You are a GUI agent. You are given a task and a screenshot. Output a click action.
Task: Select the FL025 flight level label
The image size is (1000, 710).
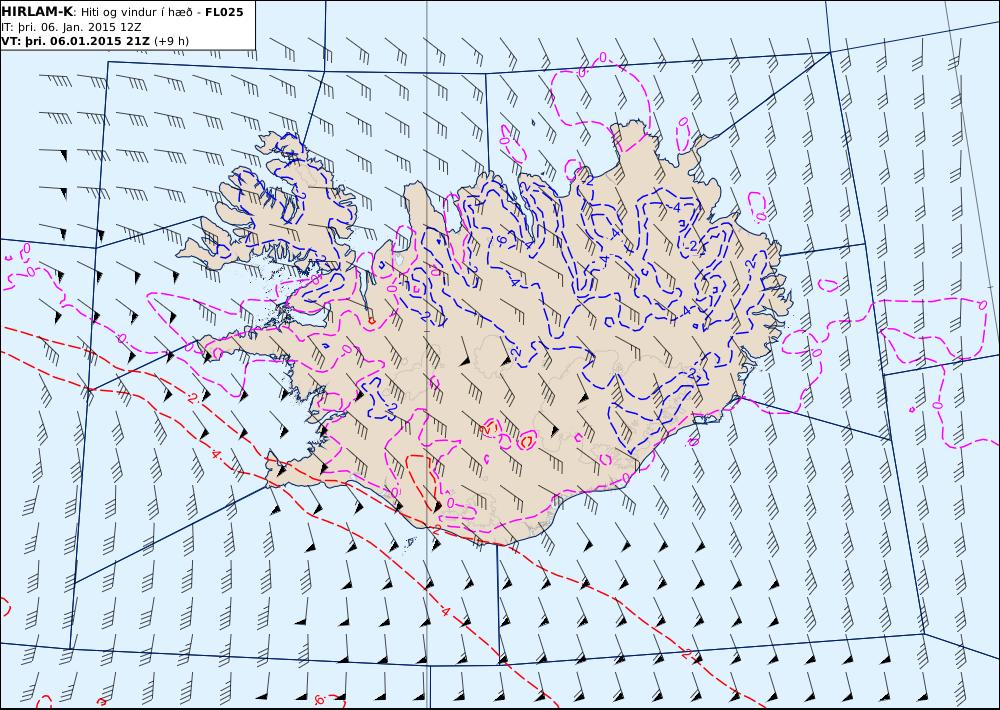(x=224, y=12)
